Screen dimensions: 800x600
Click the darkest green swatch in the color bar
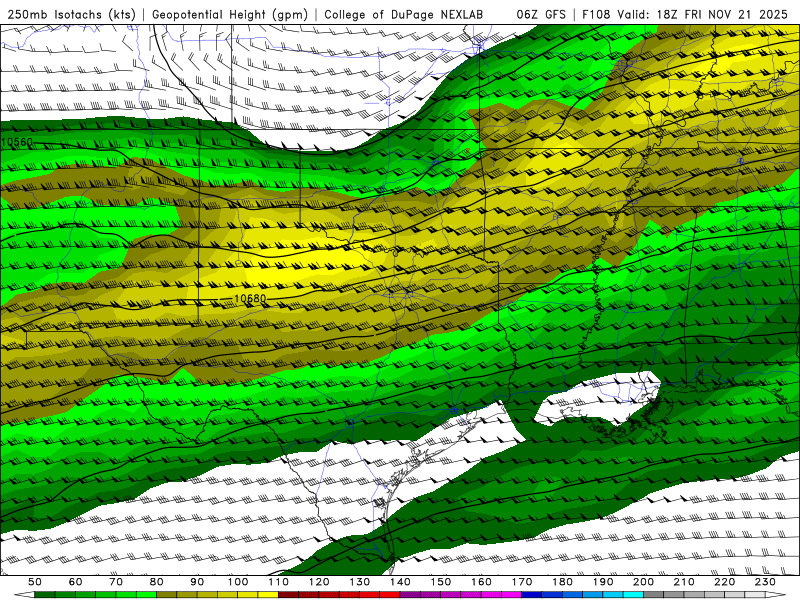pos(45,595)
